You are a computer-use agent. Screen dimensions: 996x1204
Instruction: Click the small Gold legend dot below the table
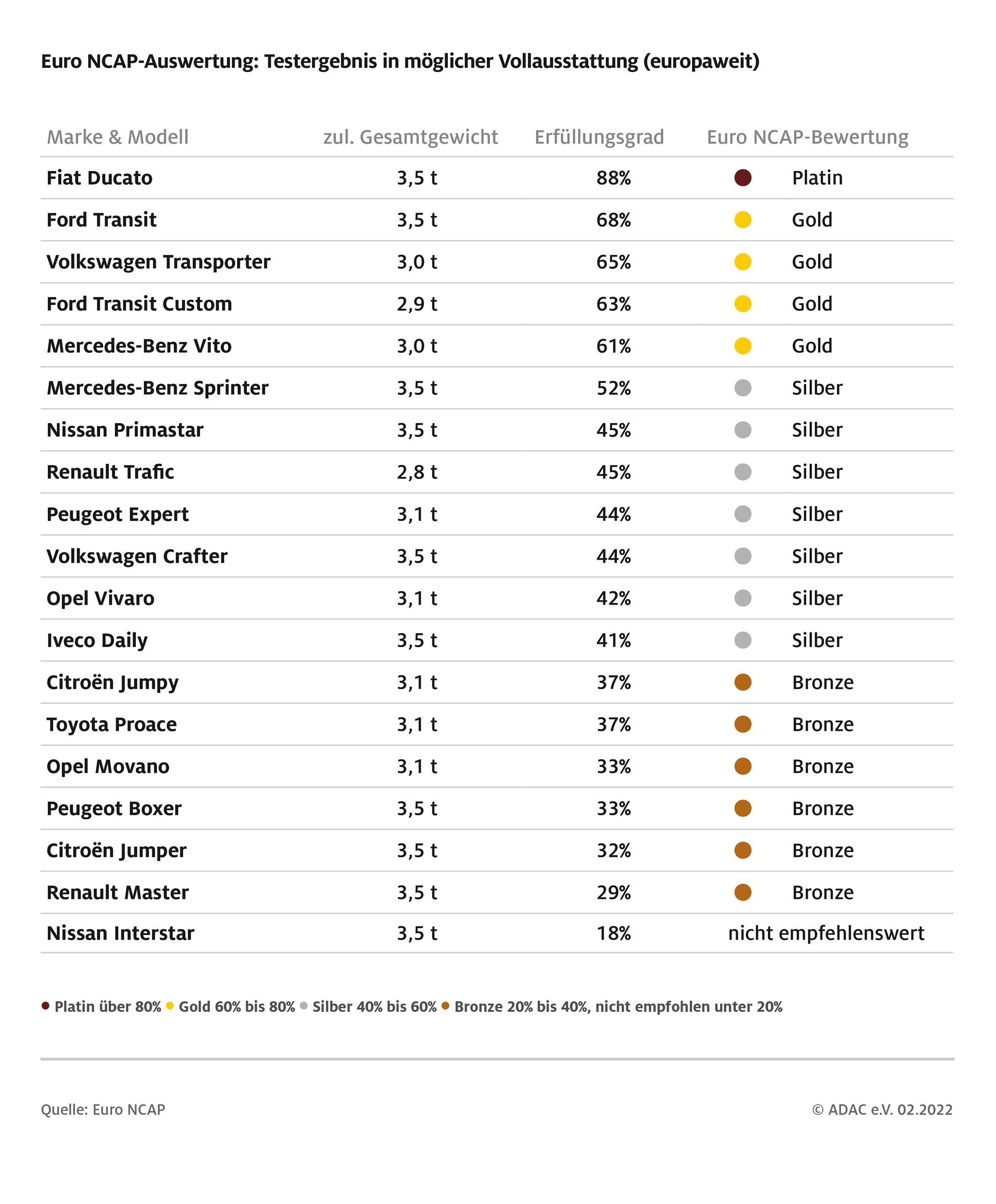[170, 1006]
